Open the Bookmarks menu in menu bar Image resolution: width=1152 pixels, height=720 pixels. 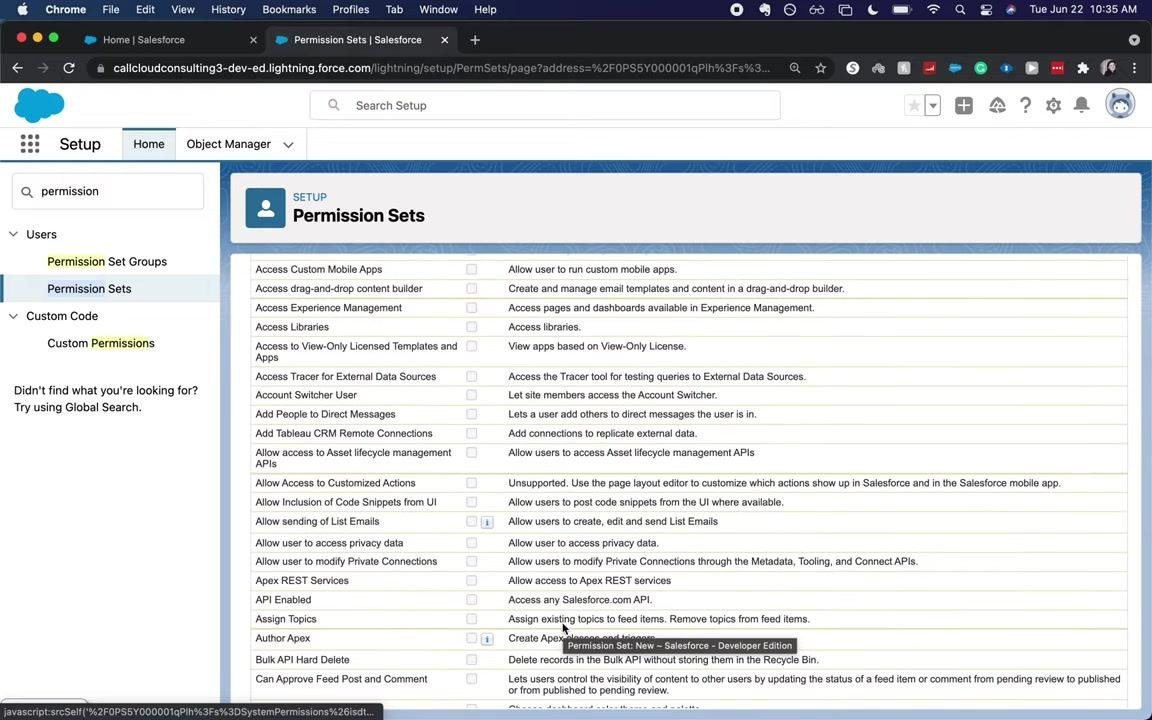click(x=289, y=10)
